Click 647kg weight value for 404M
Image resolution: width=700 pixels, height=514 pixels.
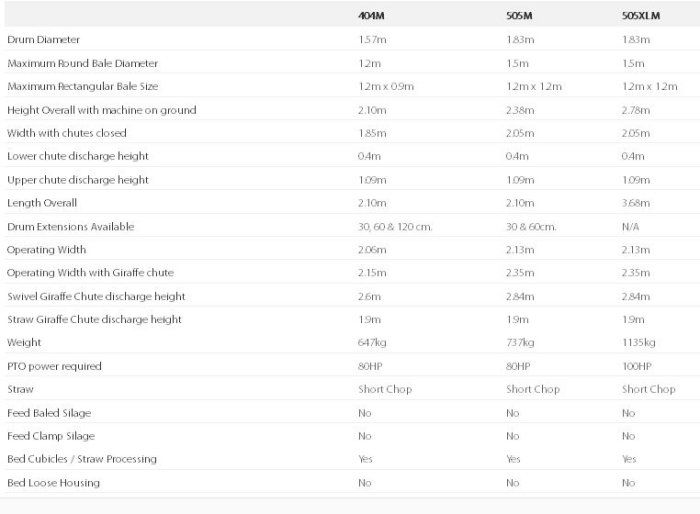point(371,343)
